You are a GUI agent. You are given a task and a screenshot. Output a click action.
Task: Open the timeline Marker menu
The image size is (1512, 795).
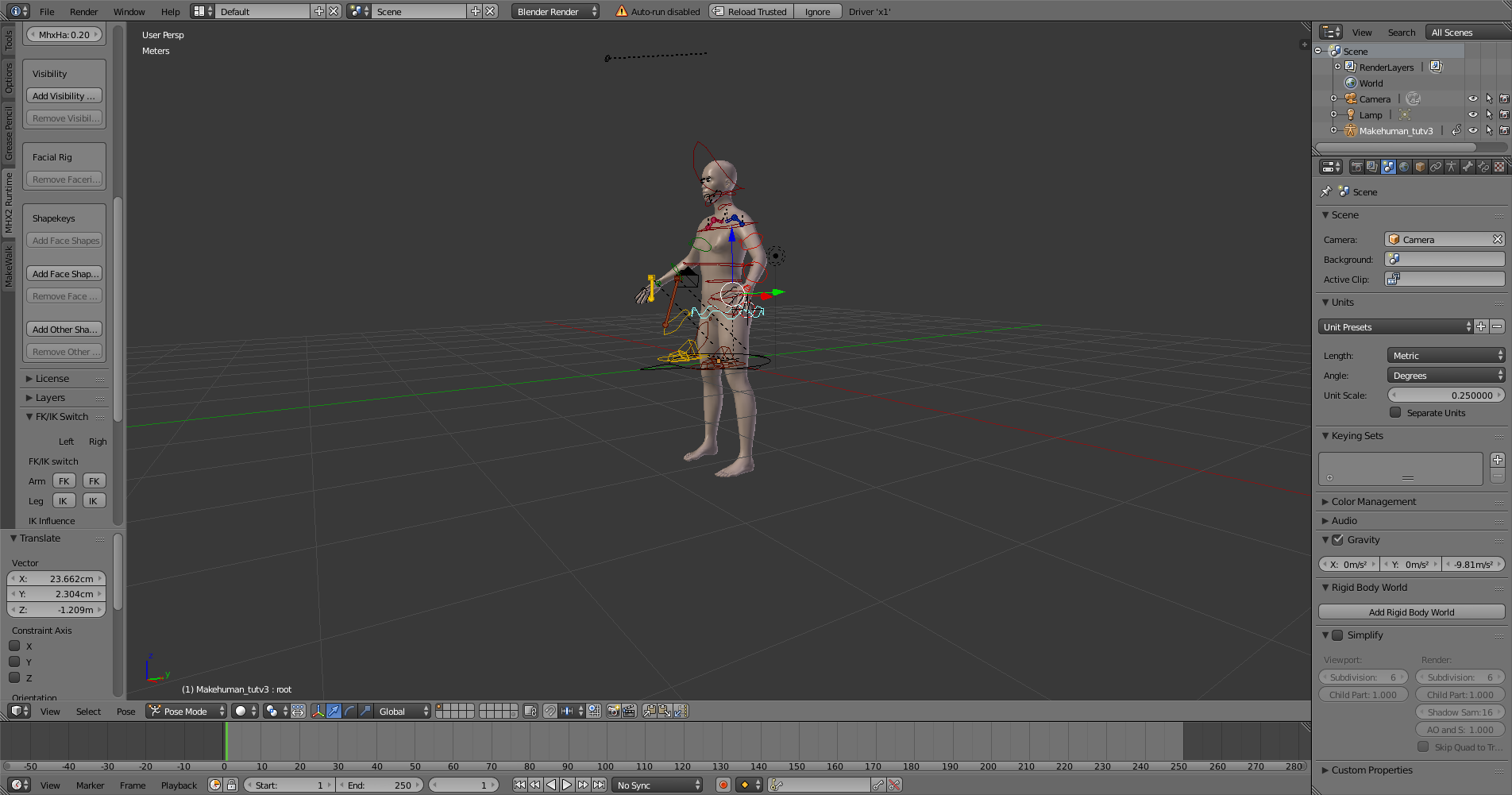[x=90, y=785]
